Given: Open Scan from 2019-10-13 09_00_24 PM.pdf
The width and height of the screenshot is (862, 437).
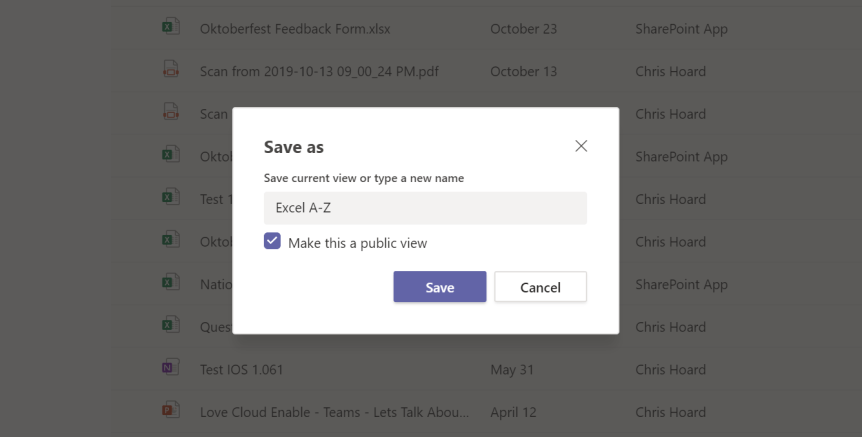Looking at the screenshot, I should [x=320, y=71].
